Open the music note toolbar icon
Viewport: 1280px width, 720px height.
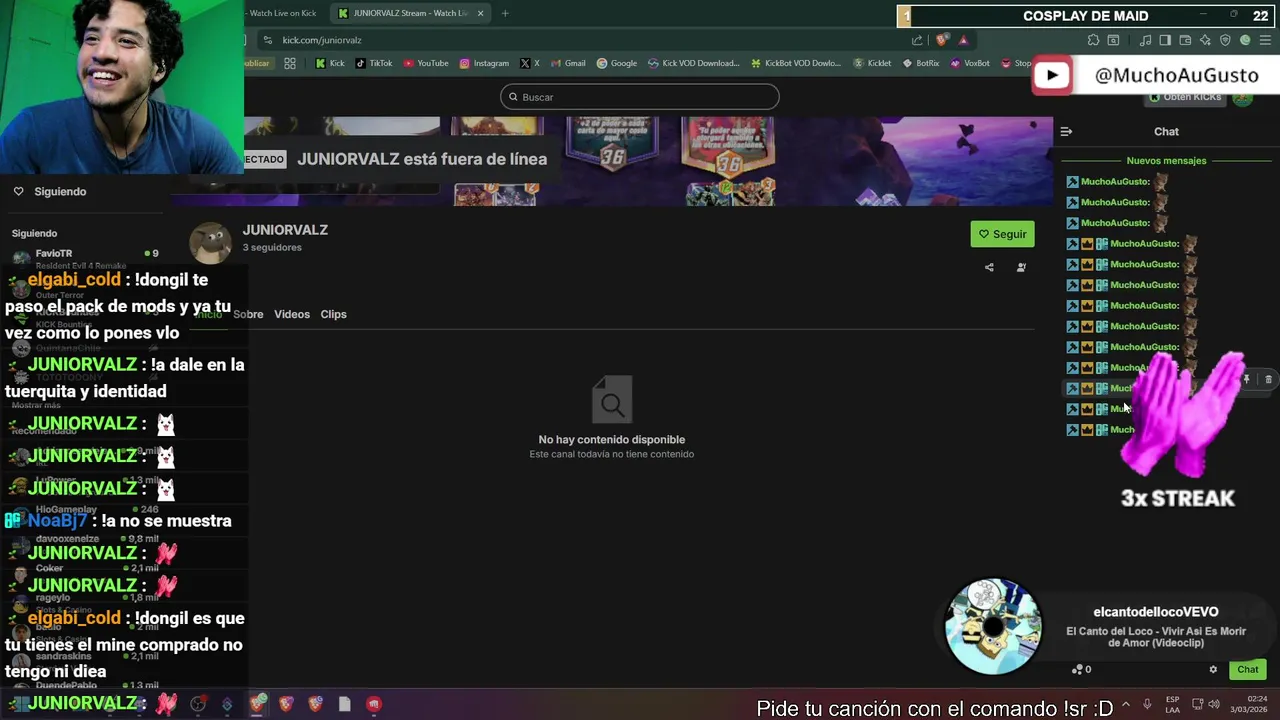[1145, 40]
